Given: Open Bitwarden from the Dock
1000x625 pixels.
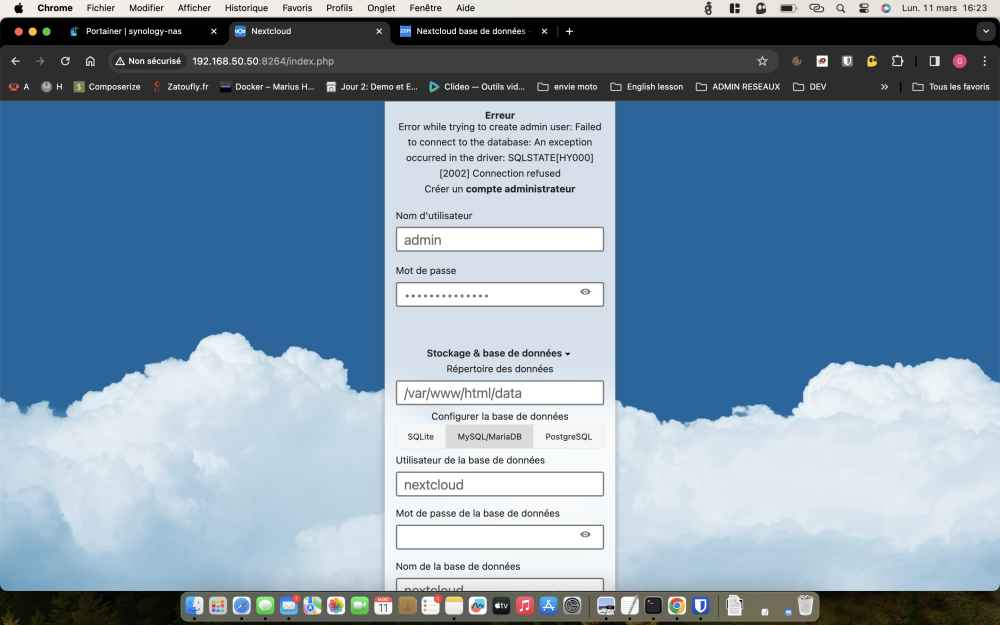Looking at the screenshot, I should pos(700,605).
